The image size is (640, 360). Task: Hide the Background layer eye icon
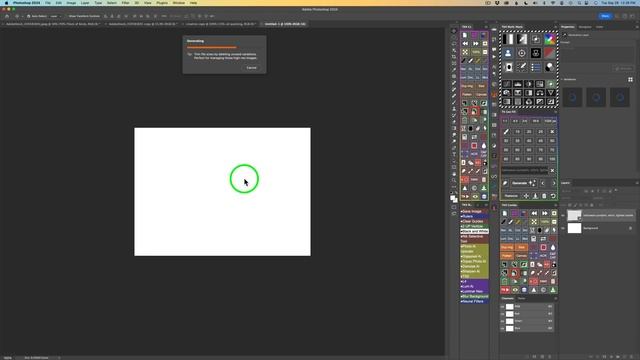[563, 228]
